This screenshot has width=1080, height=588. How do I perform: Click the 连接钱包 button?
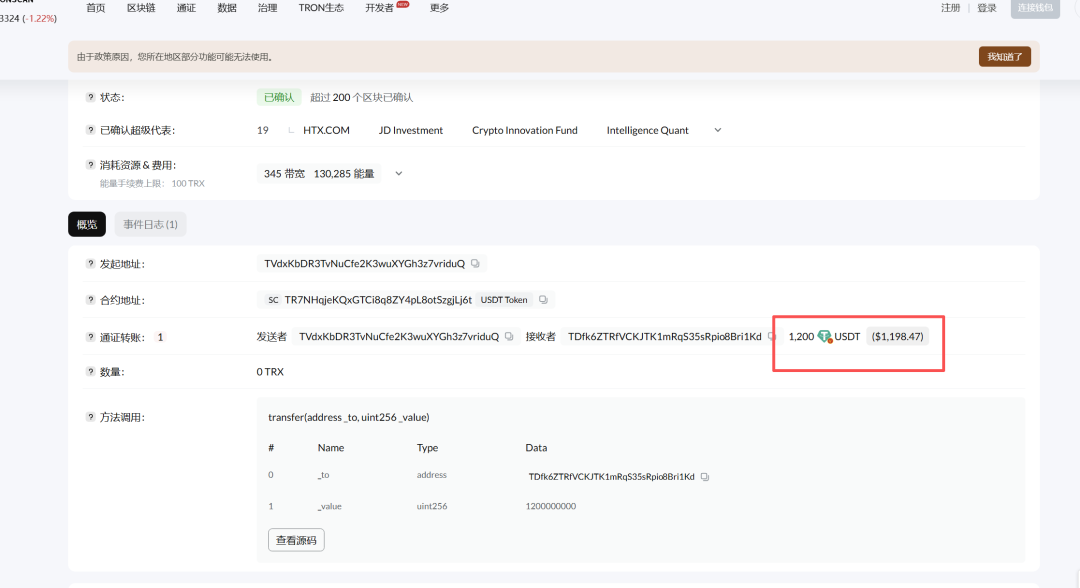pos(1035,8)
